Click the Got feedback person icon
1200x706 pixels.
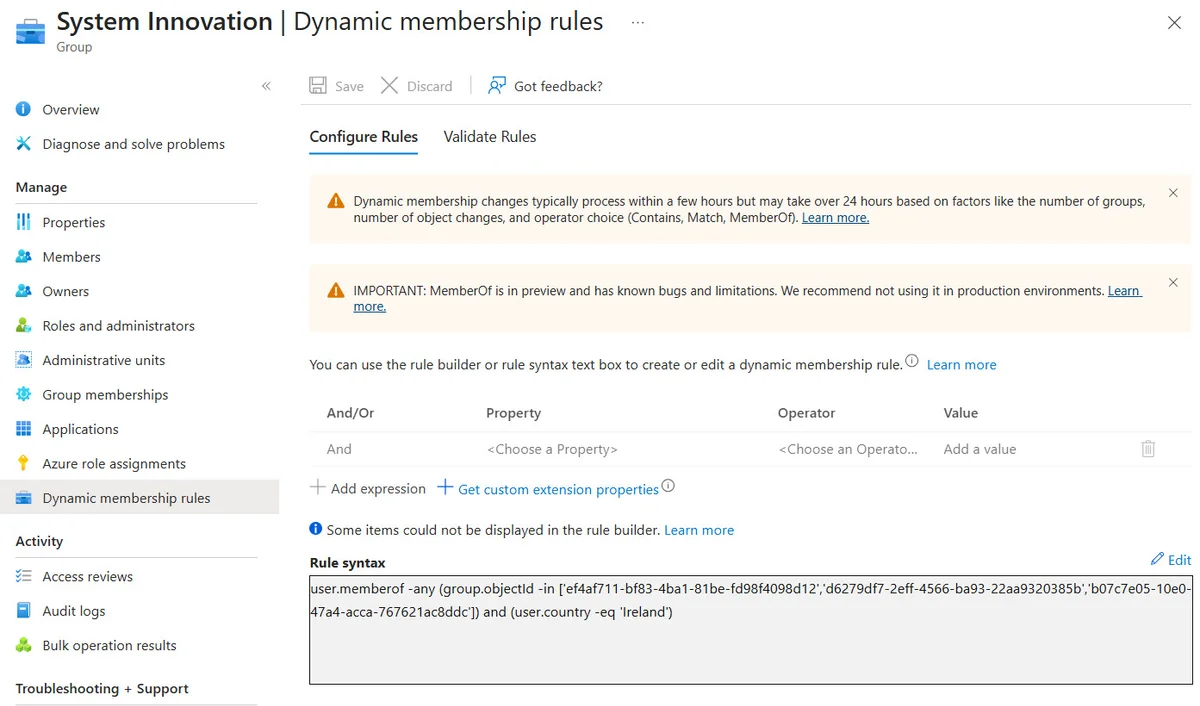(496, 86)
